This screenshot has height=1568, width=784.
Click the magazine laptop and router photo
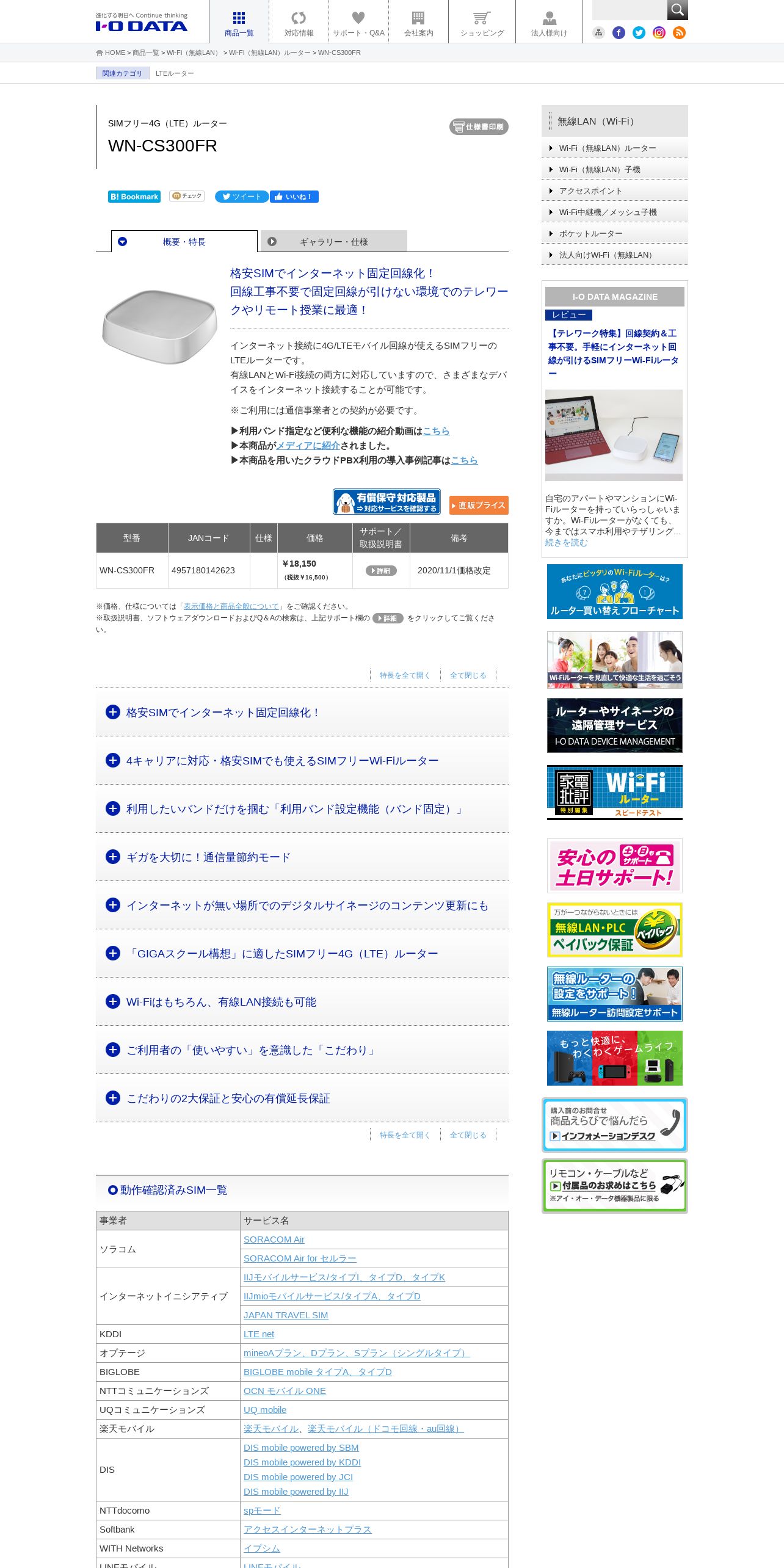tap(614, 435)
